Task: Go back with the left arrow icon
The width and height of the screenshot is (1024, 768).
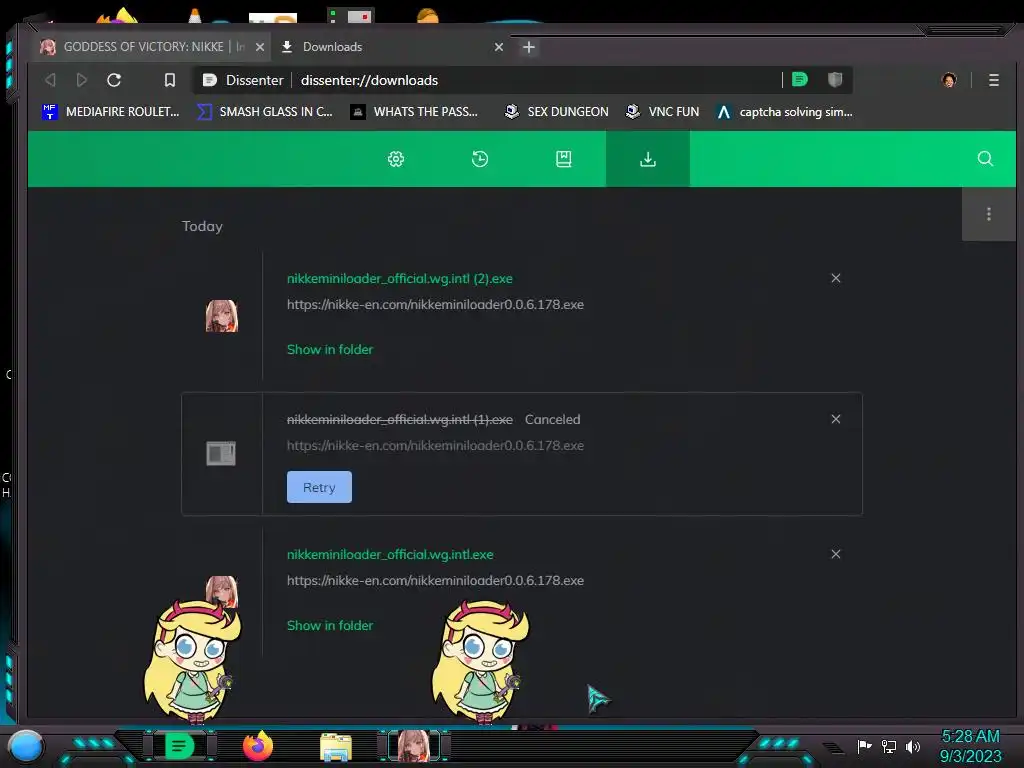Action: pos(50,80)
